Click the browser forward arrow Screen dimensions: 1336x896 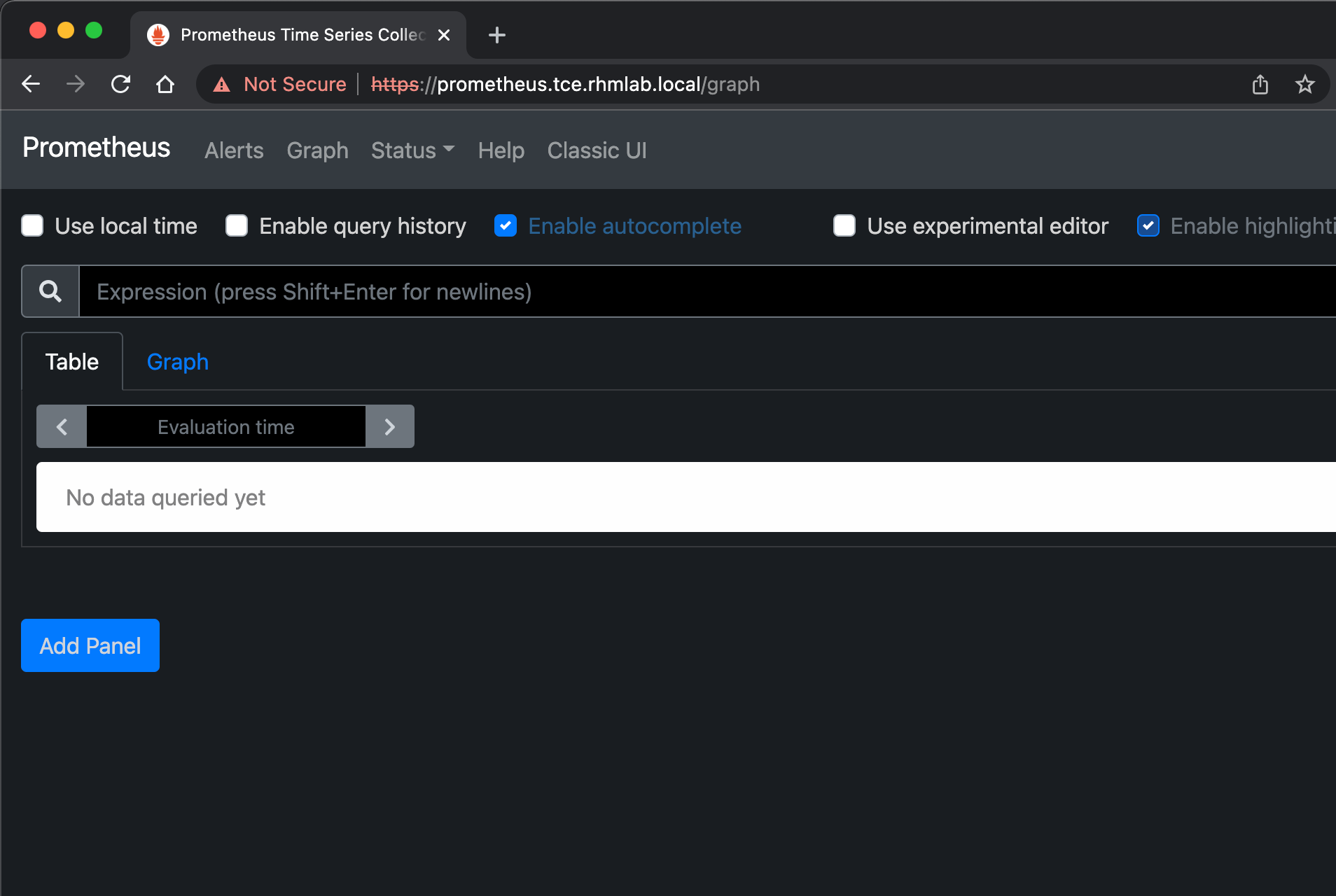click(x=76, y=84)
